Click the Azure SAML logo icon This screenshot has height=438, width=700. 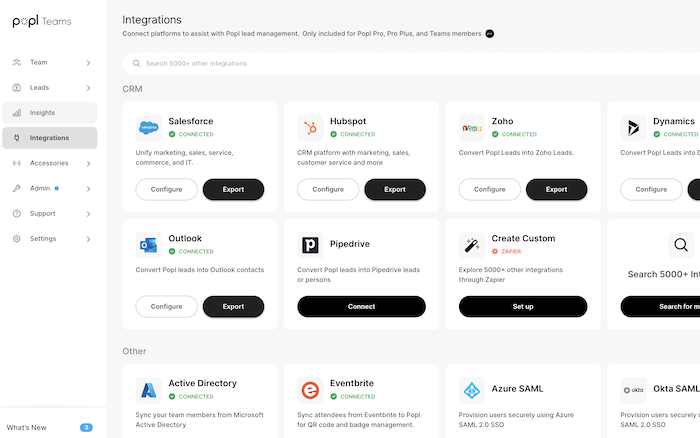click(472, 390)
